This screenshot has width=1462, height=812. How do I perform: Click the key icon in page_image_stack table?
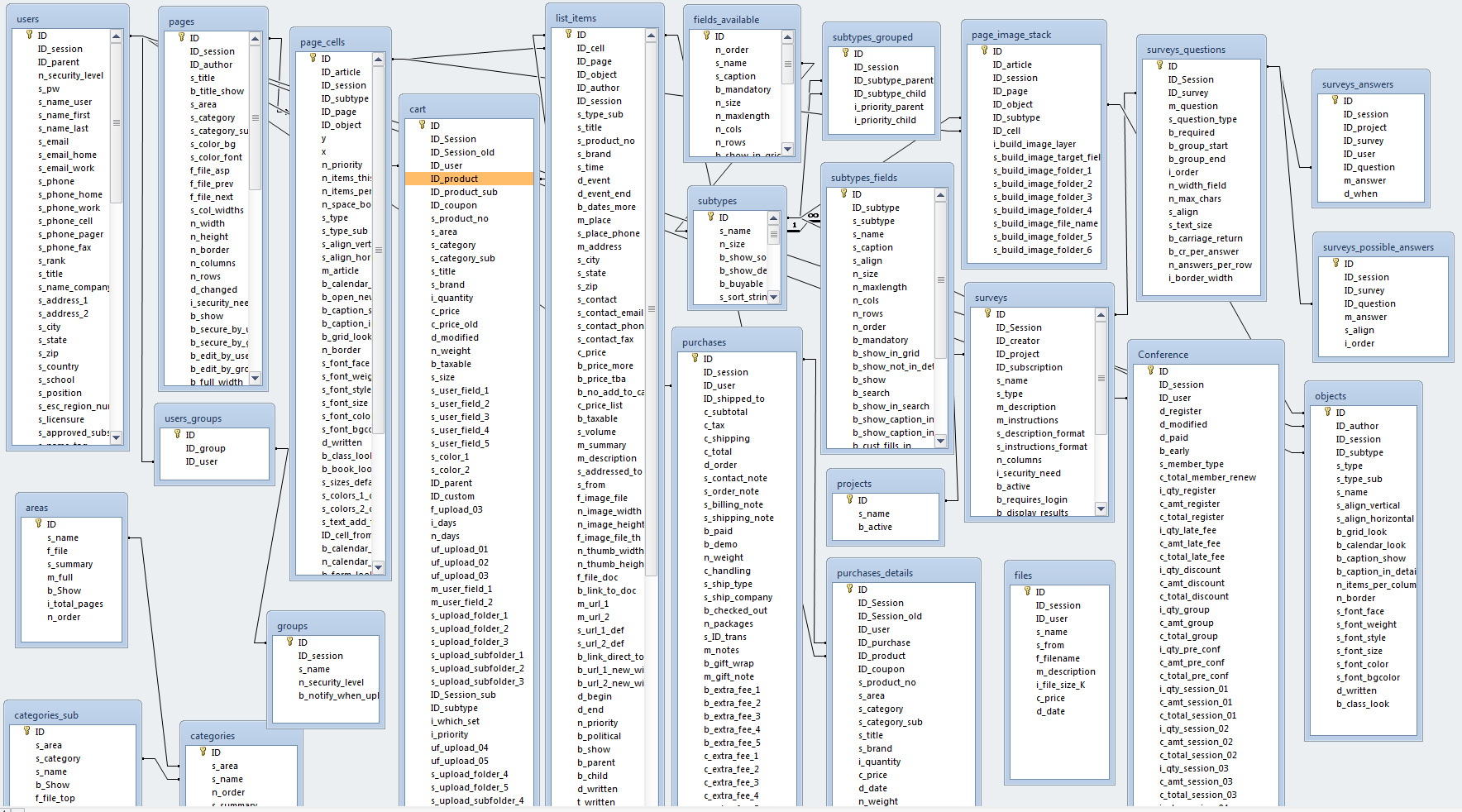(x=984, y=50)
